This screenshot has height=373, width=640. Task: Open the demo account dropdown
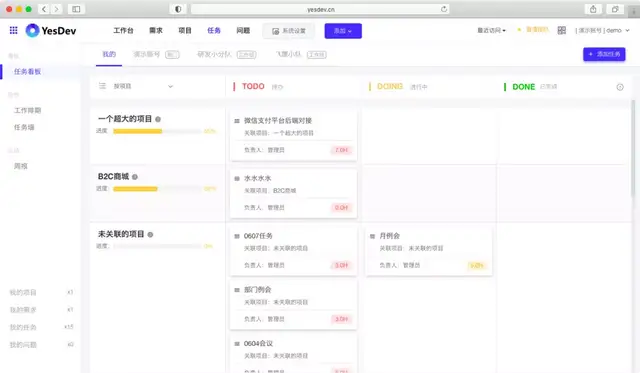602,30
